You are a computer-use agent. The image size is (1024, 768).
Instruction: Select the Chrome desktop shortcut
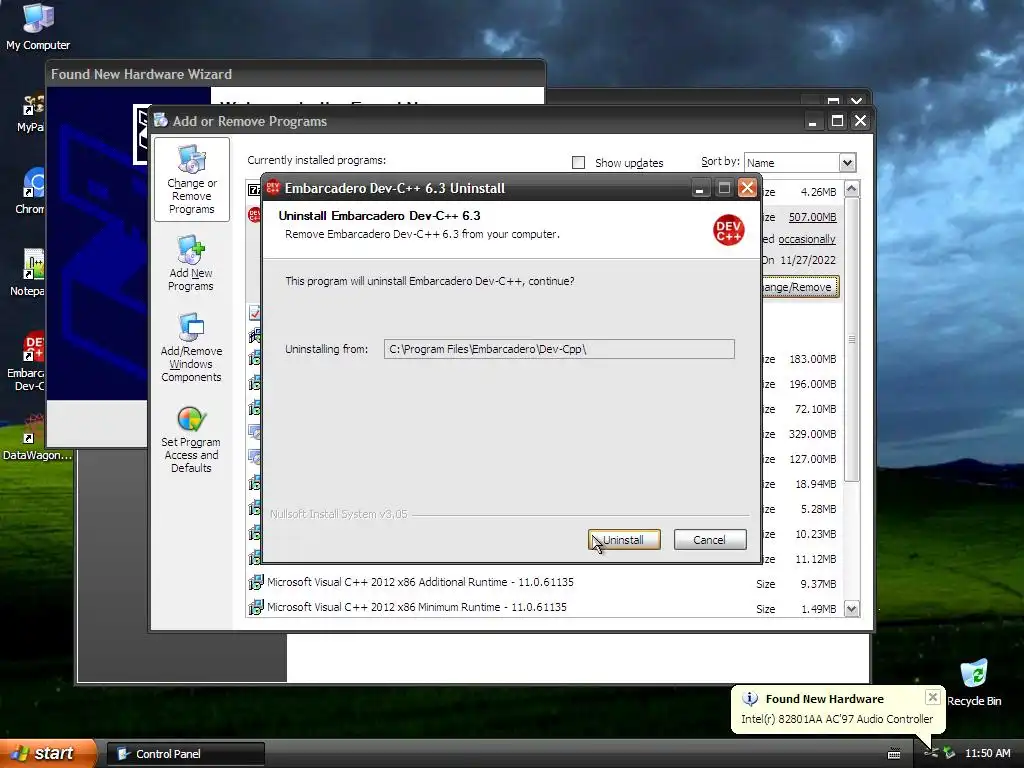click(30, 191)
